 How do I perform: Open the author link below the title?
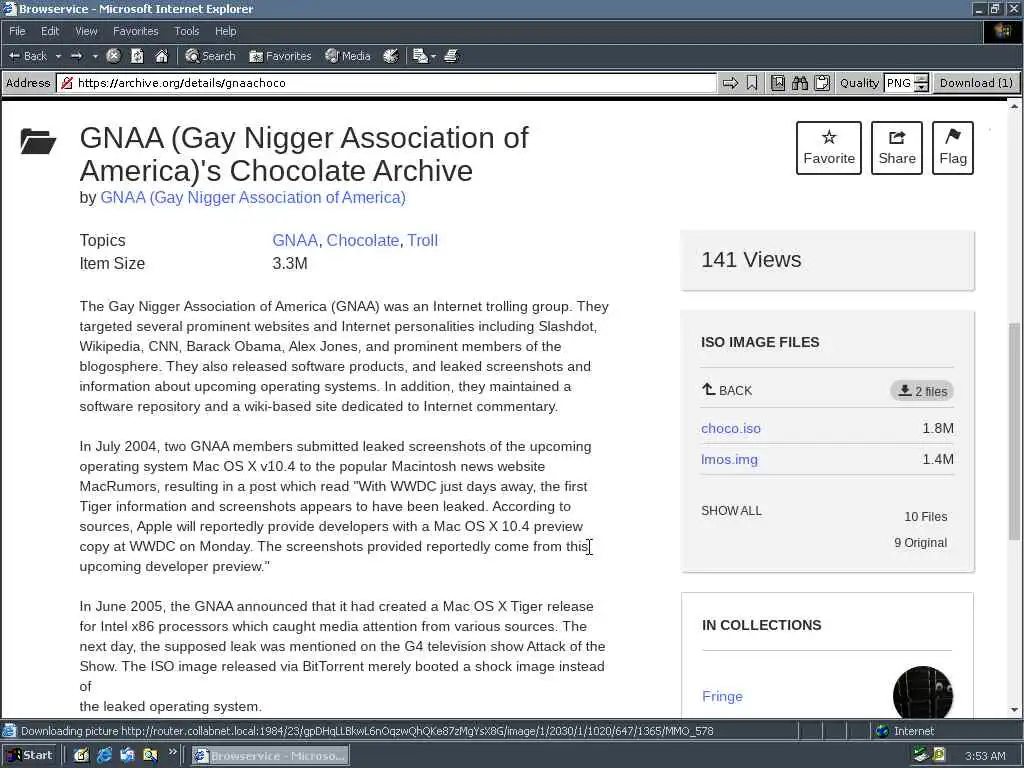(253, 197)
